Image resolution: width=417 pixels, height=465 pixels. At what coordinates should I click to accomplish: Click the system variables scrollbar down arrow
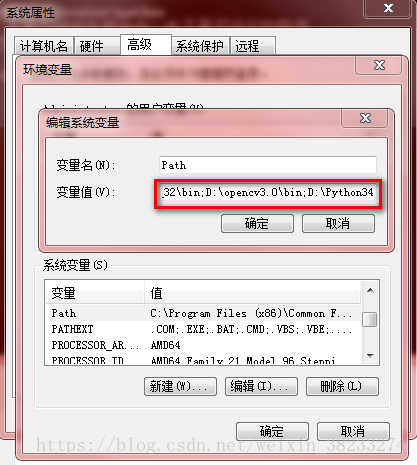click(x=370, y=356)
